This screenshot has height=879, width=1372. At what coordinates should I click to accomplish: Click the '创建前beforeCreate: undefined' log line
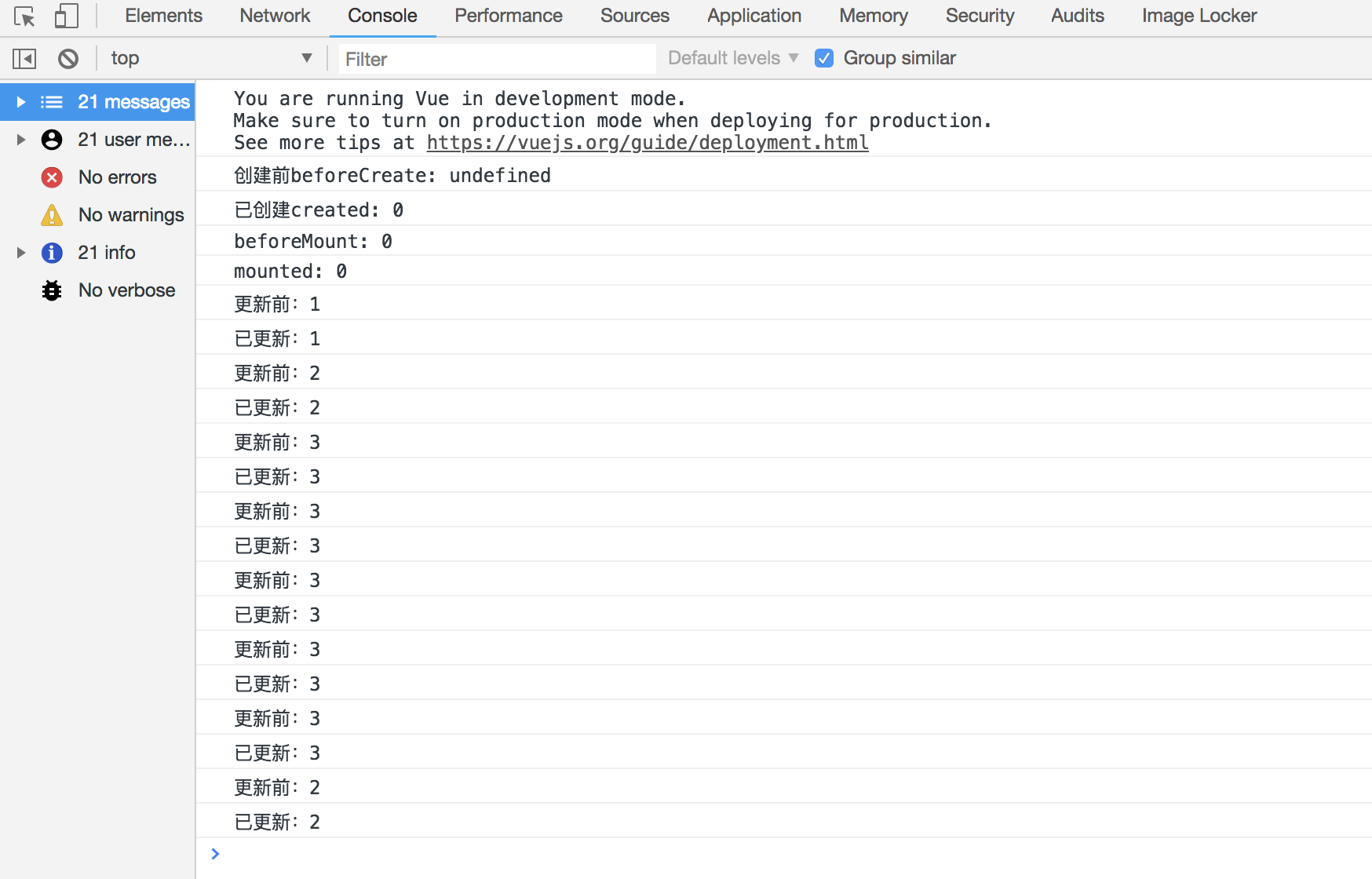click(x=783, y=175)
